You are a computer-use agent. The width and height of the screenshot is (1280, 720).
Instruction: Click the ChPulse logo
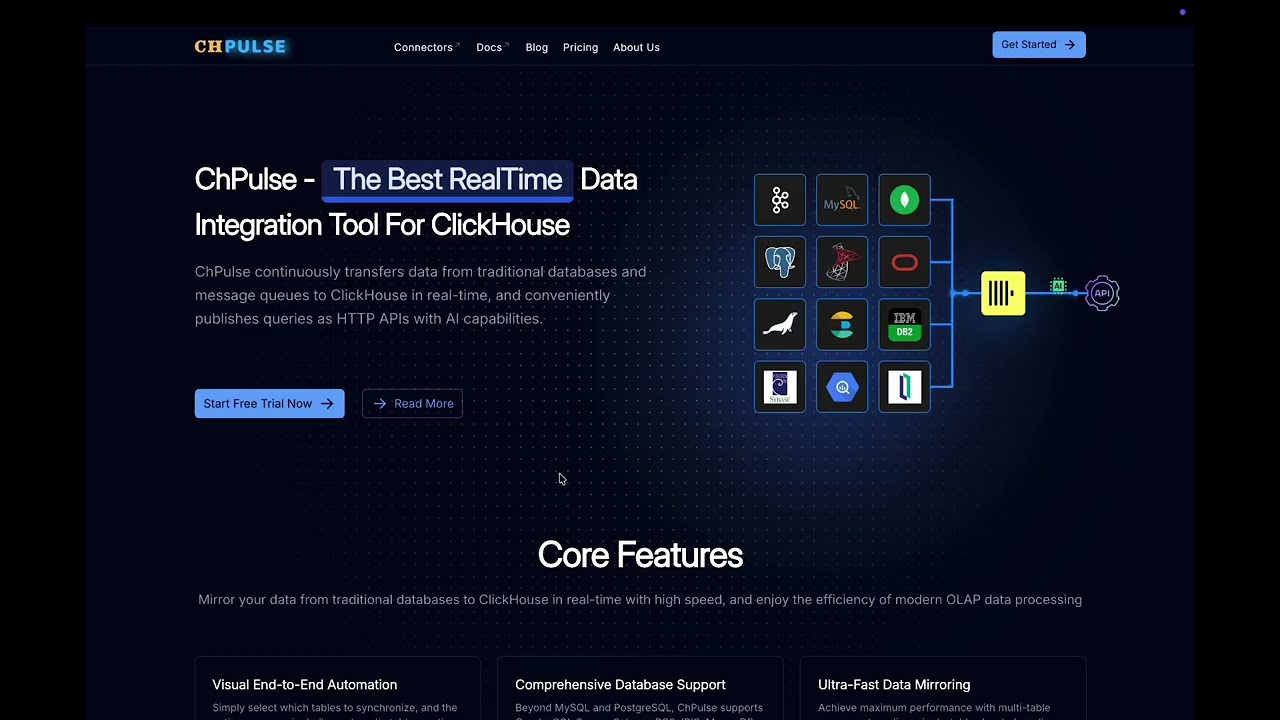click(240, 46)
